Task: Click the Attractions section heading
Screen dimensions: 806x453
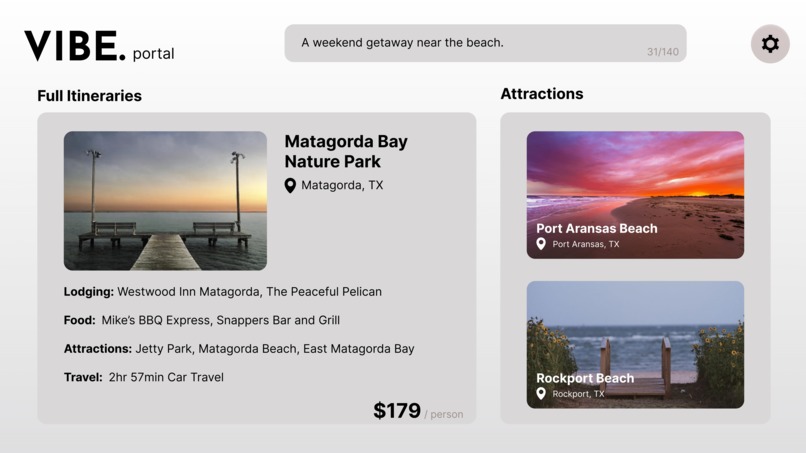Action: 542,94
